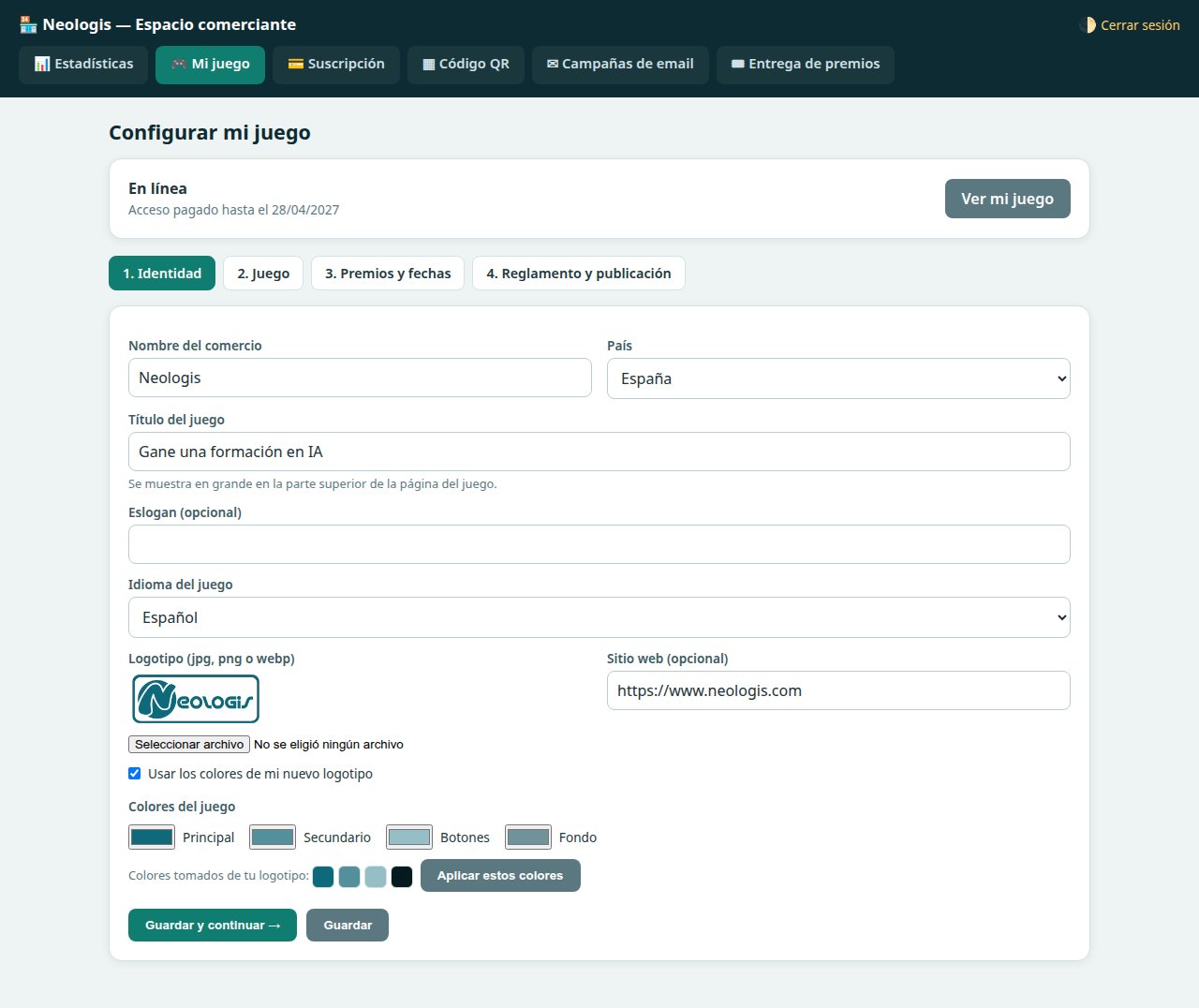Image resolution: width=1199 pixels, height=1008 pixels.
Task: Click the envelope icon on Campañas de email
Action: click(x=553, y=64)
